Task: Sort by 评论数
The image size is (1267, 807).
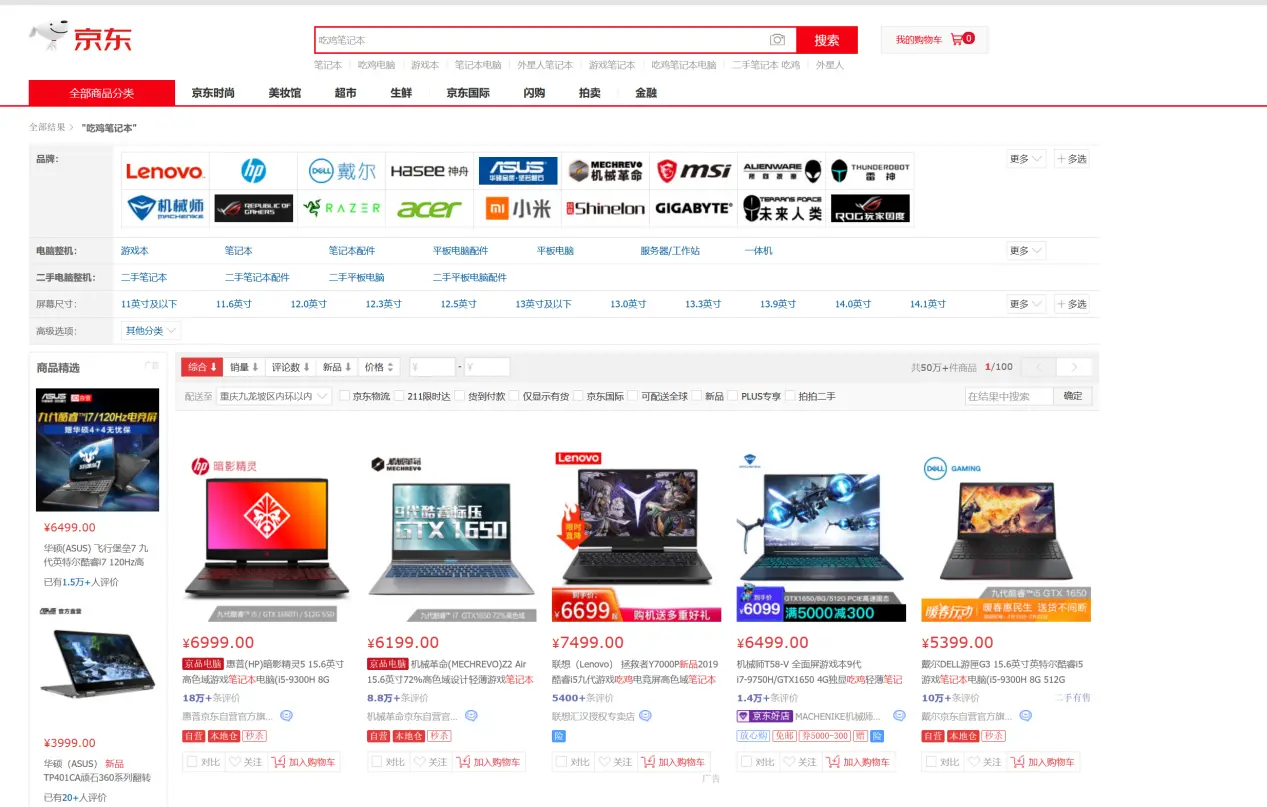Action: pyautogui.click(x=291, y=367)
